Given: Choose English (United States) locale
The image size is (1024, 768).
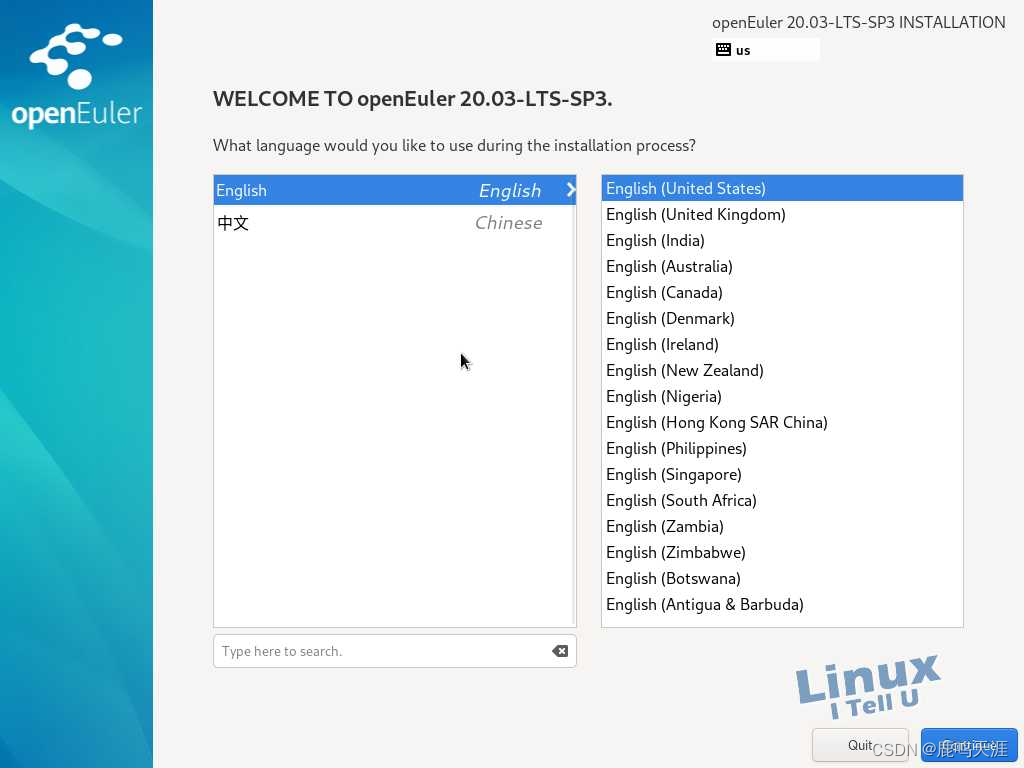Looking at the screenshot, I should pyautogui.click(x=782, y=188).
